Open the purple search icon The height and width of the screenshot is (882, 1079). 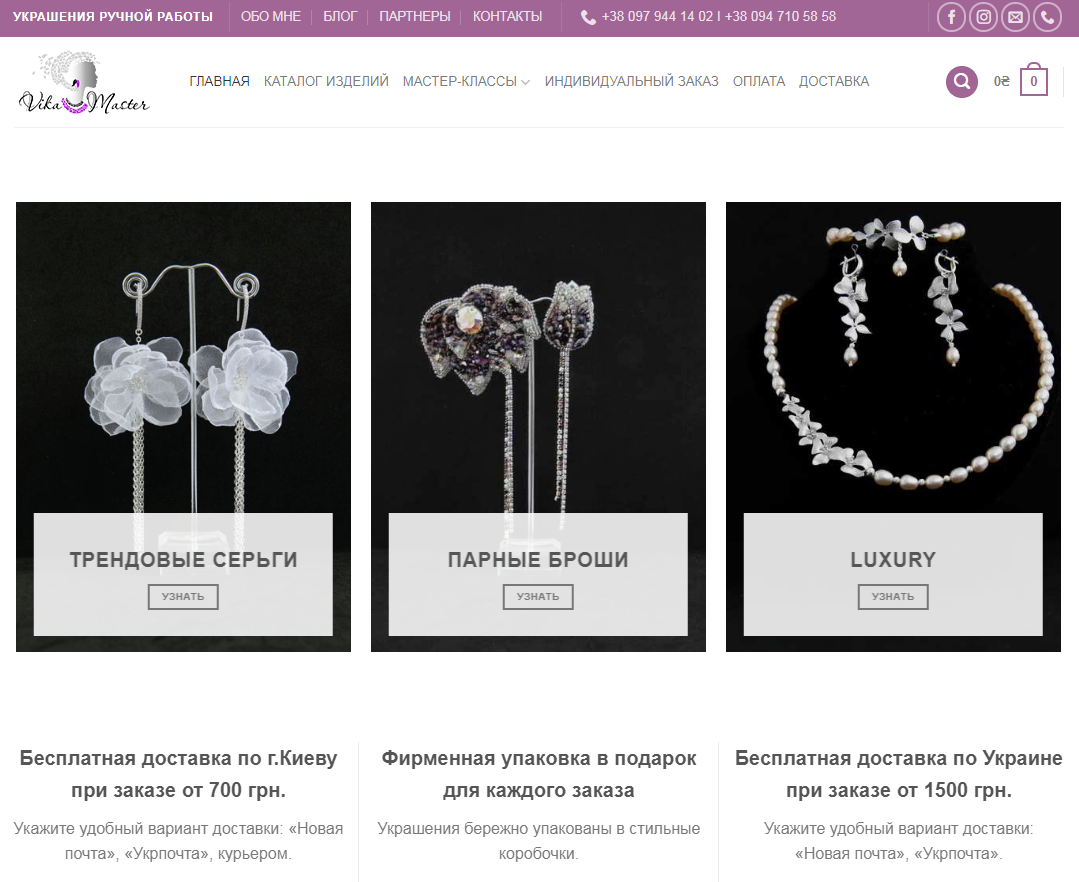962,82
